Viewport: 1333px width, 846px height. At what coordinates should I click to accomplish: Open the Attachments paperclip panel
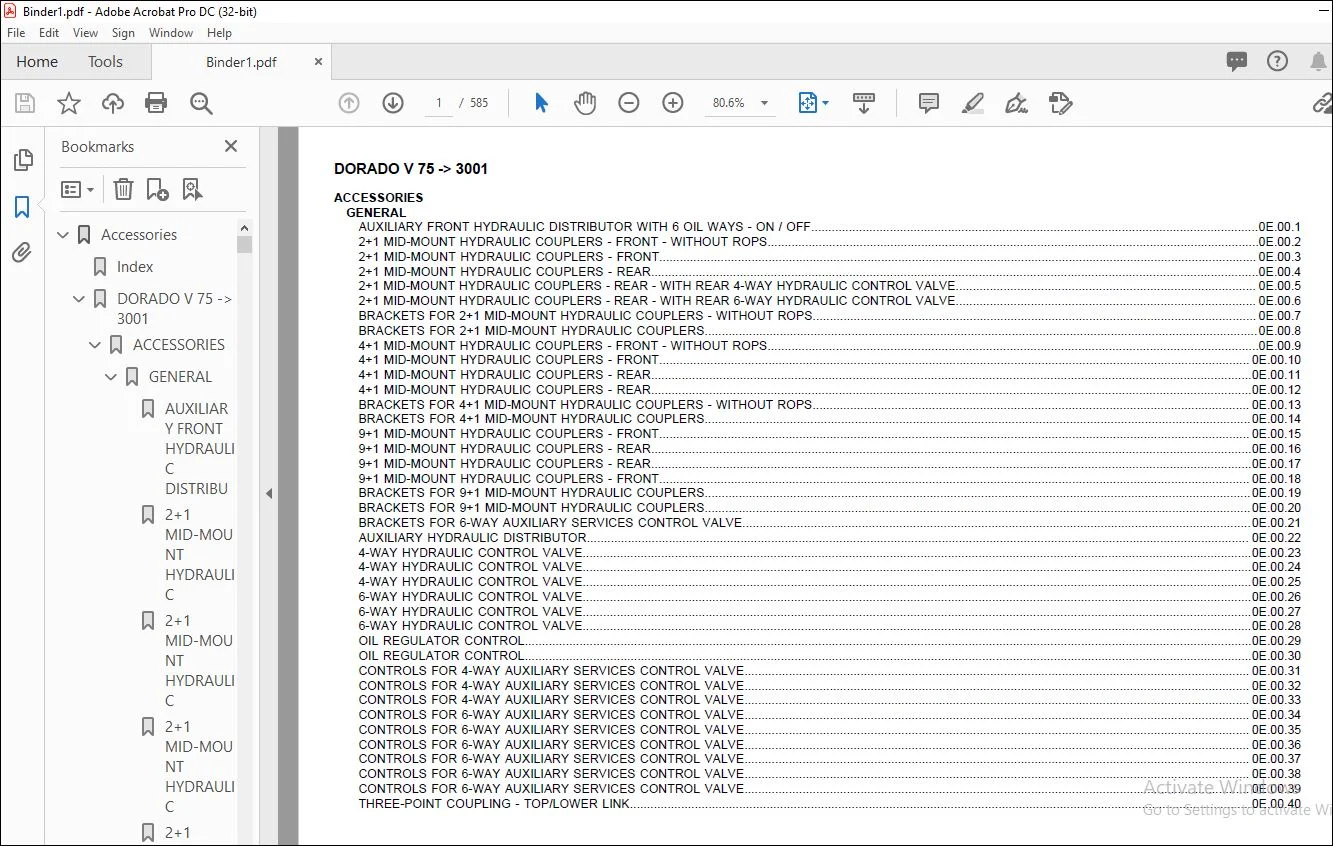point(22,253)
